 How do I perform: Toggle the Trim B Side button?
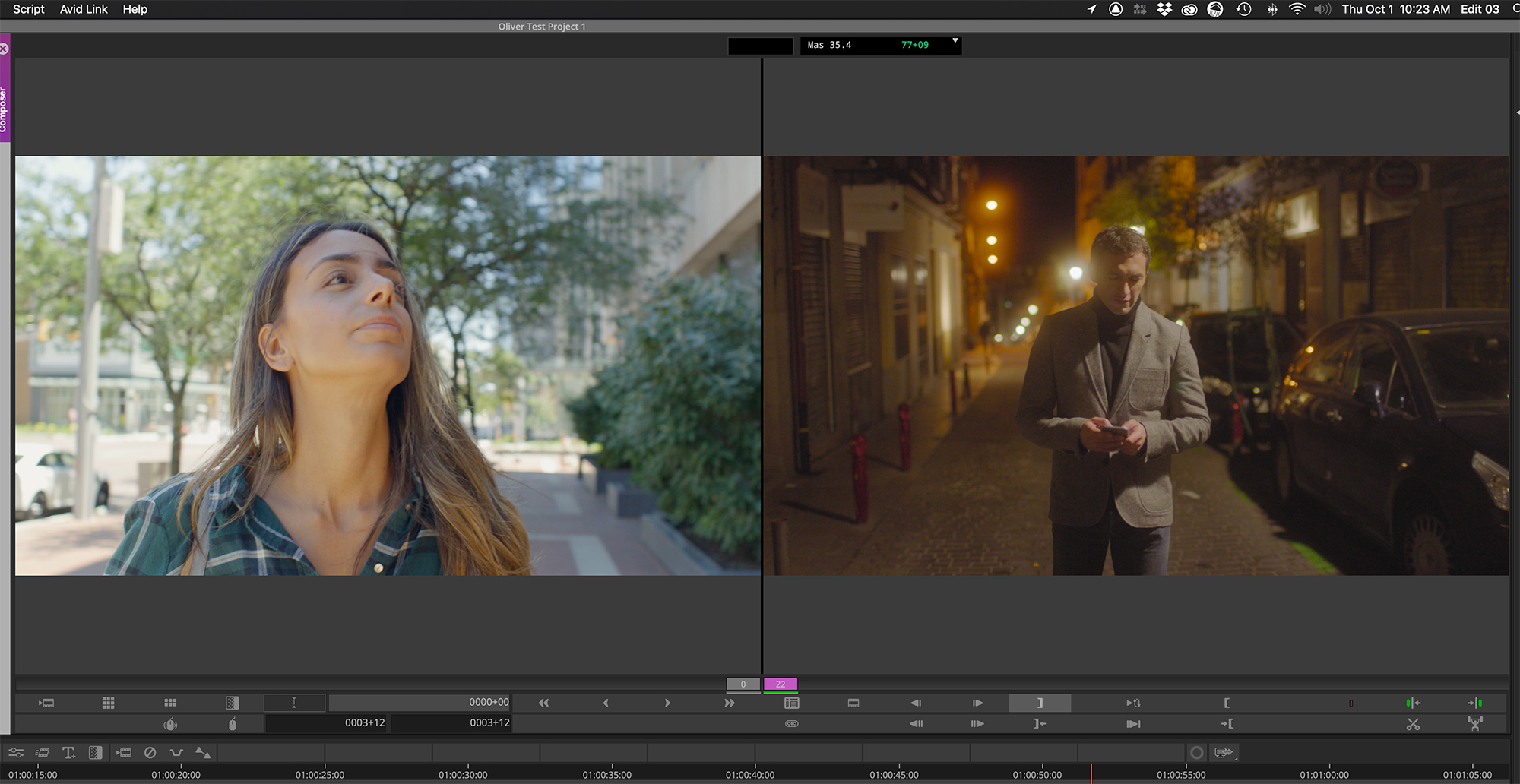point(1475,703)
